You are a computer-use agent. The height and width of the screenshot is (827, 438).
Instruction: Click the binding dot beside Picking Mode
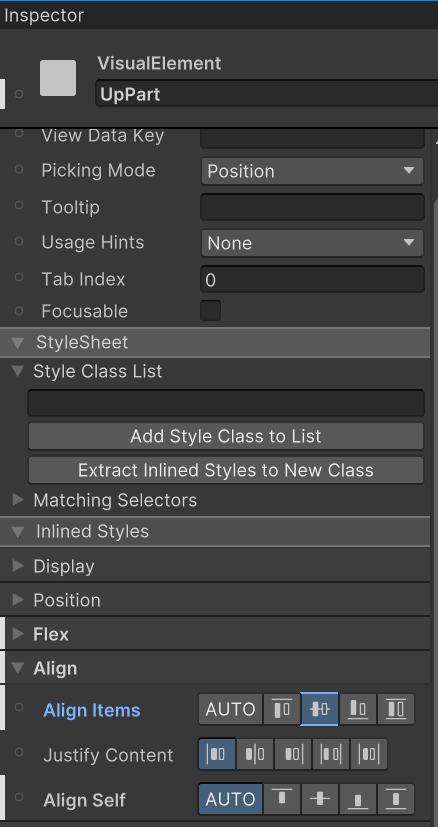tap(19, 169)
